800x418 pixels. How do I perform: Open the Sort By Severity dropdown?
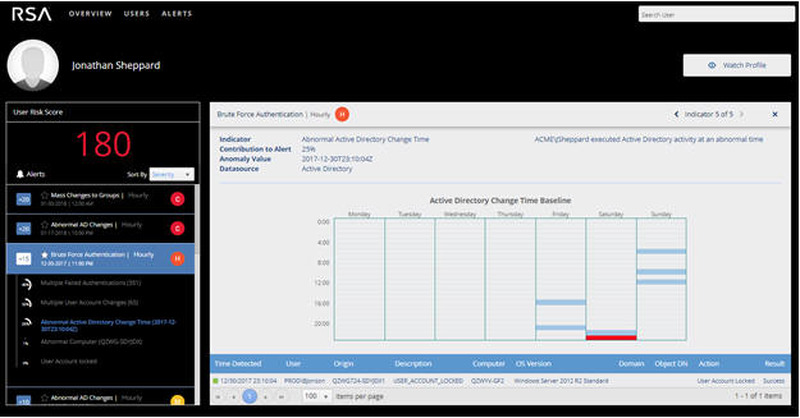[x=171, y=174]
